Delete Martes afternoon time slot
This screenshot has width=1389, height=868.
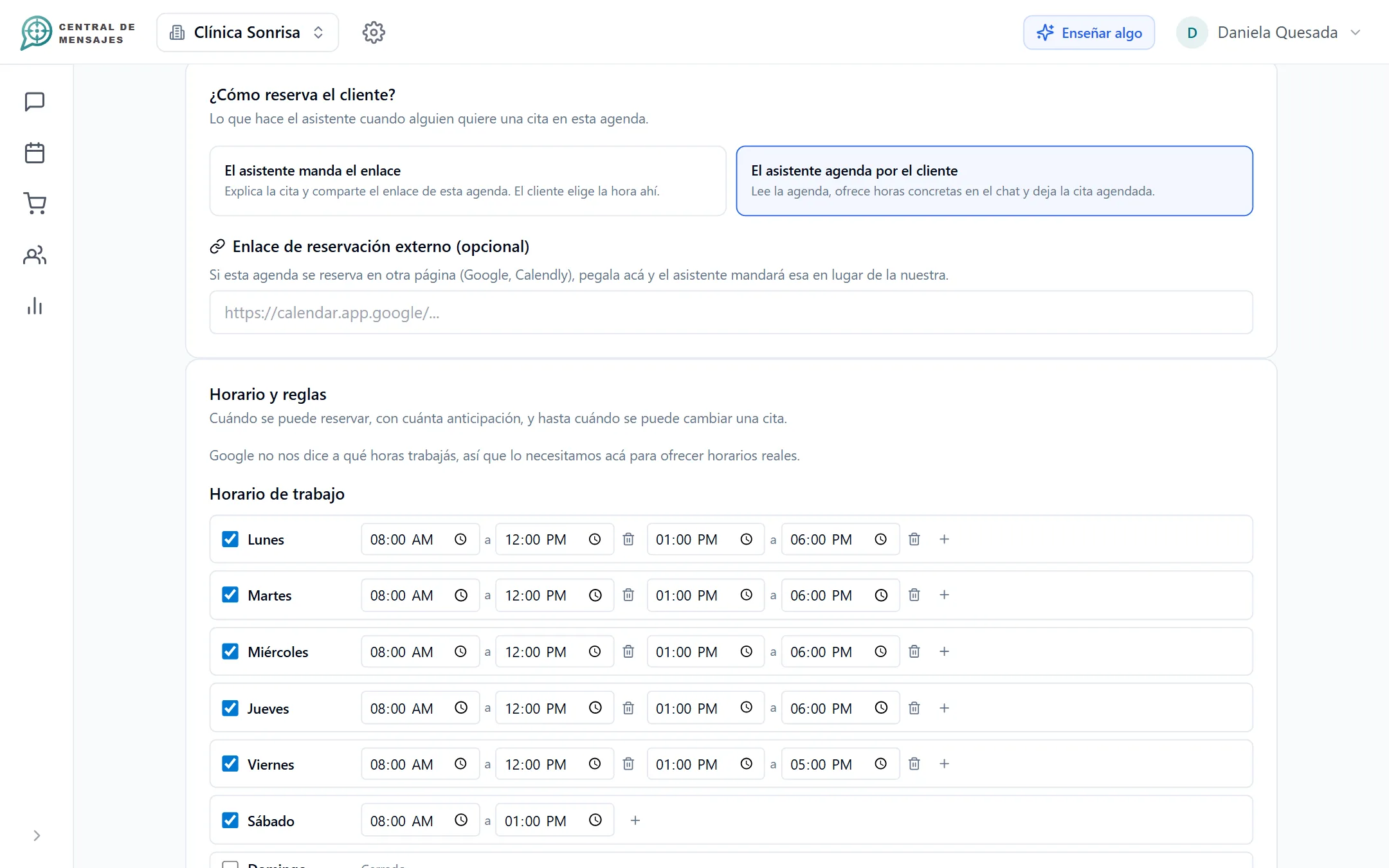pyautogui.click(x=914, y=595)
